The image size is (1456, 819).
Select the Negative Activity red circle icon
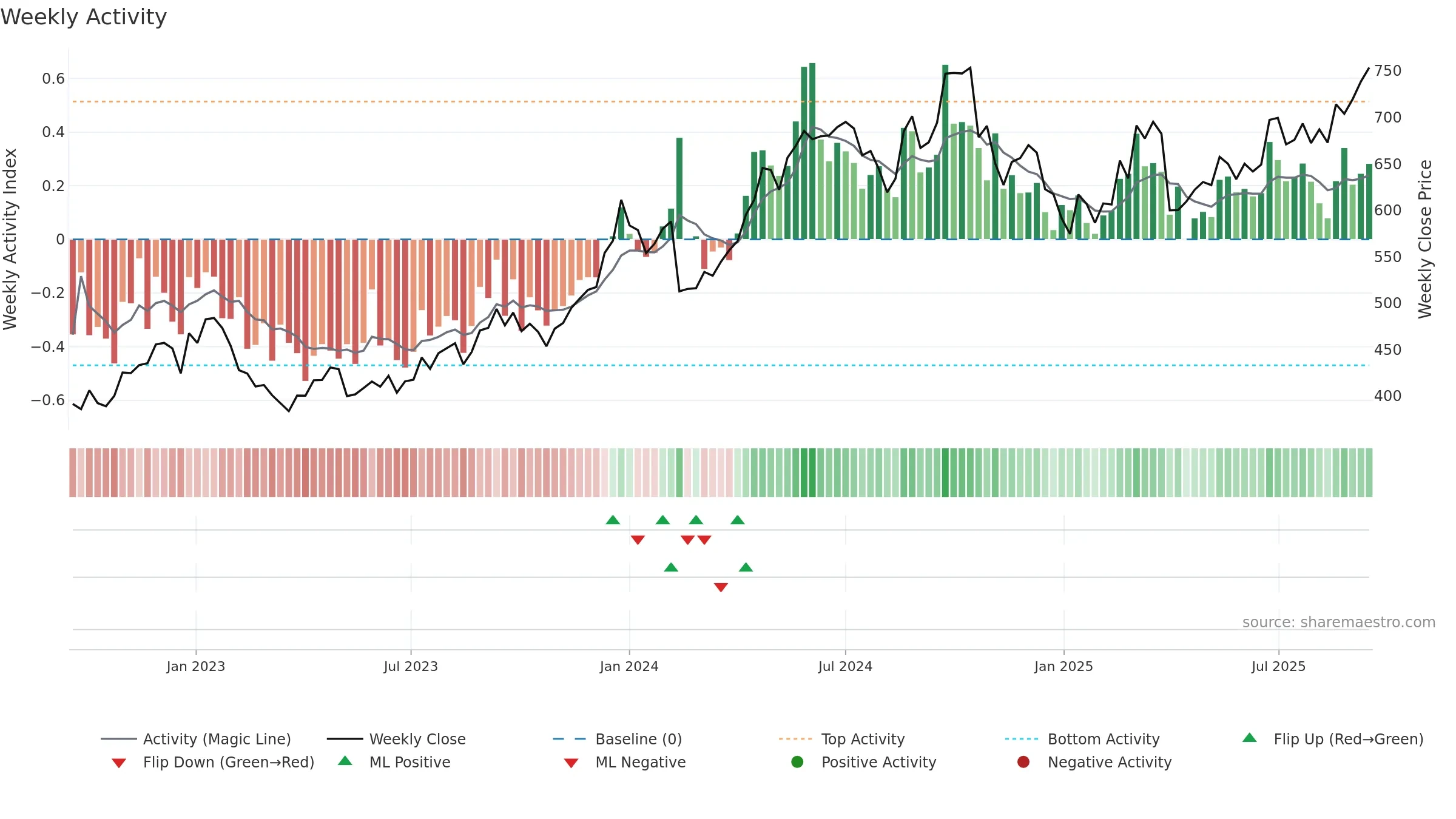(x=1023, y=762)
